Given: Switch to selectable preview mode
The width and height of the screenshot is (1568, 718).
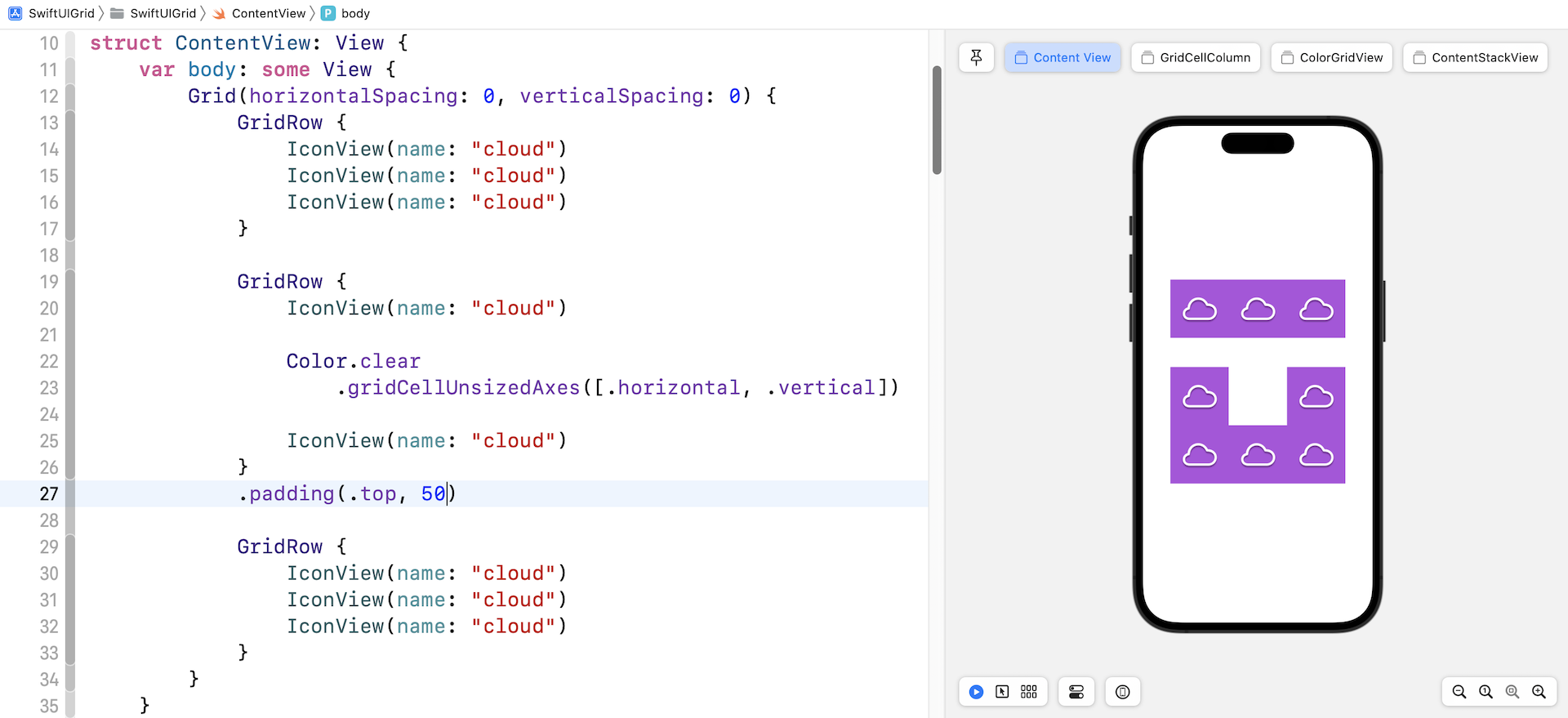Looking at the screenshot, I should pyautogui.click(x=1002, y=692).
